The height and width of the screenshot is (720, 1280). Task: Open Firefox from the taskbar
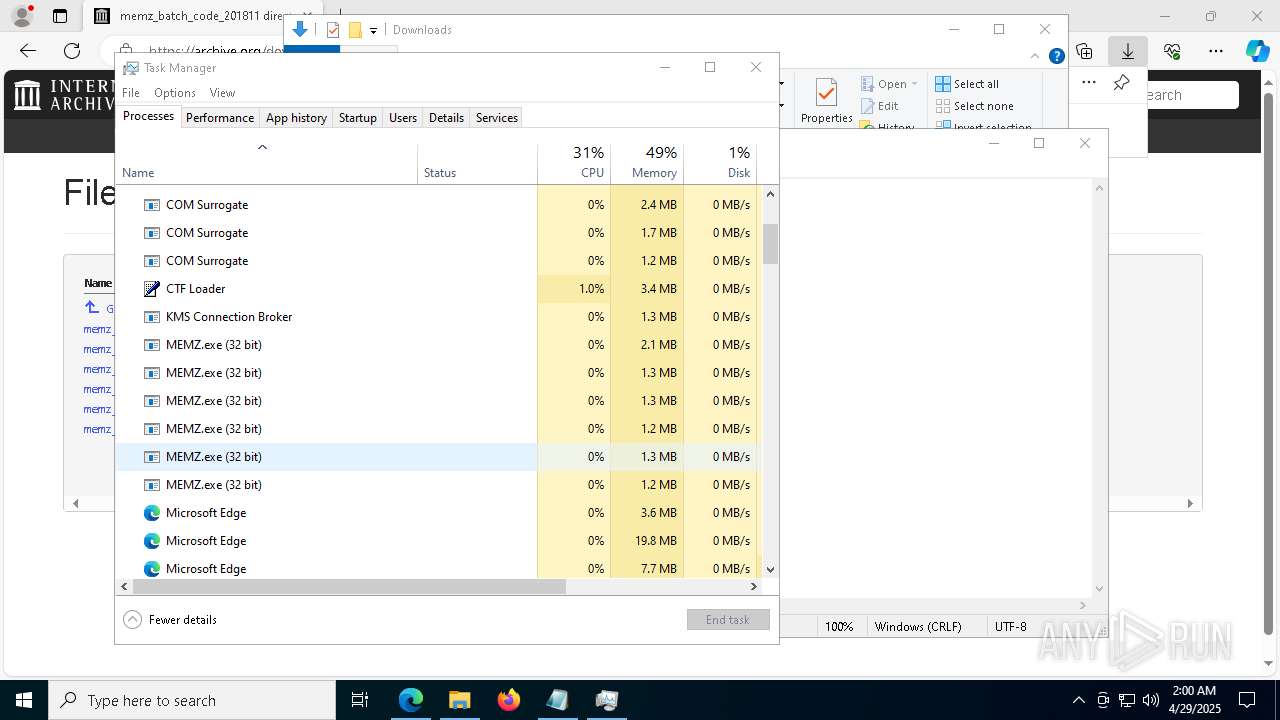(x=509, y=700)
